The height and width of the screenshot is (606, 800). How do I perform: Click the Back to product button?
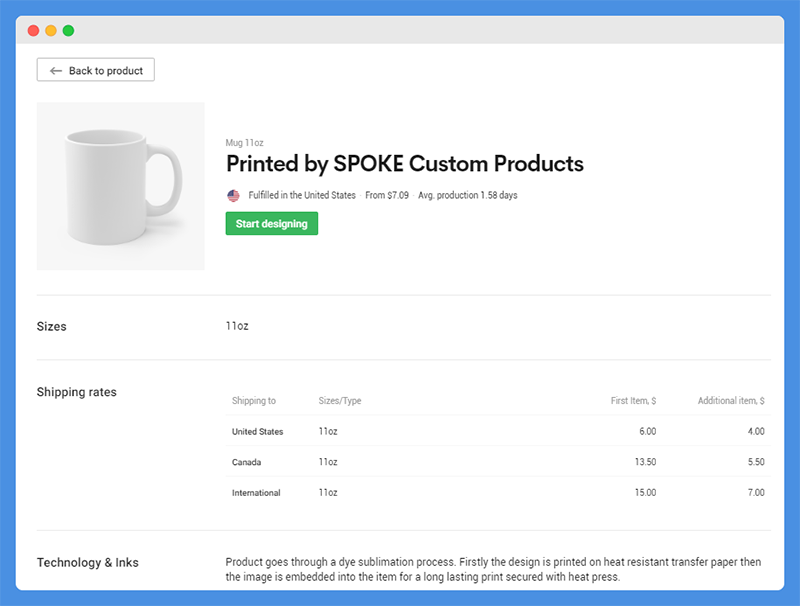95,70
